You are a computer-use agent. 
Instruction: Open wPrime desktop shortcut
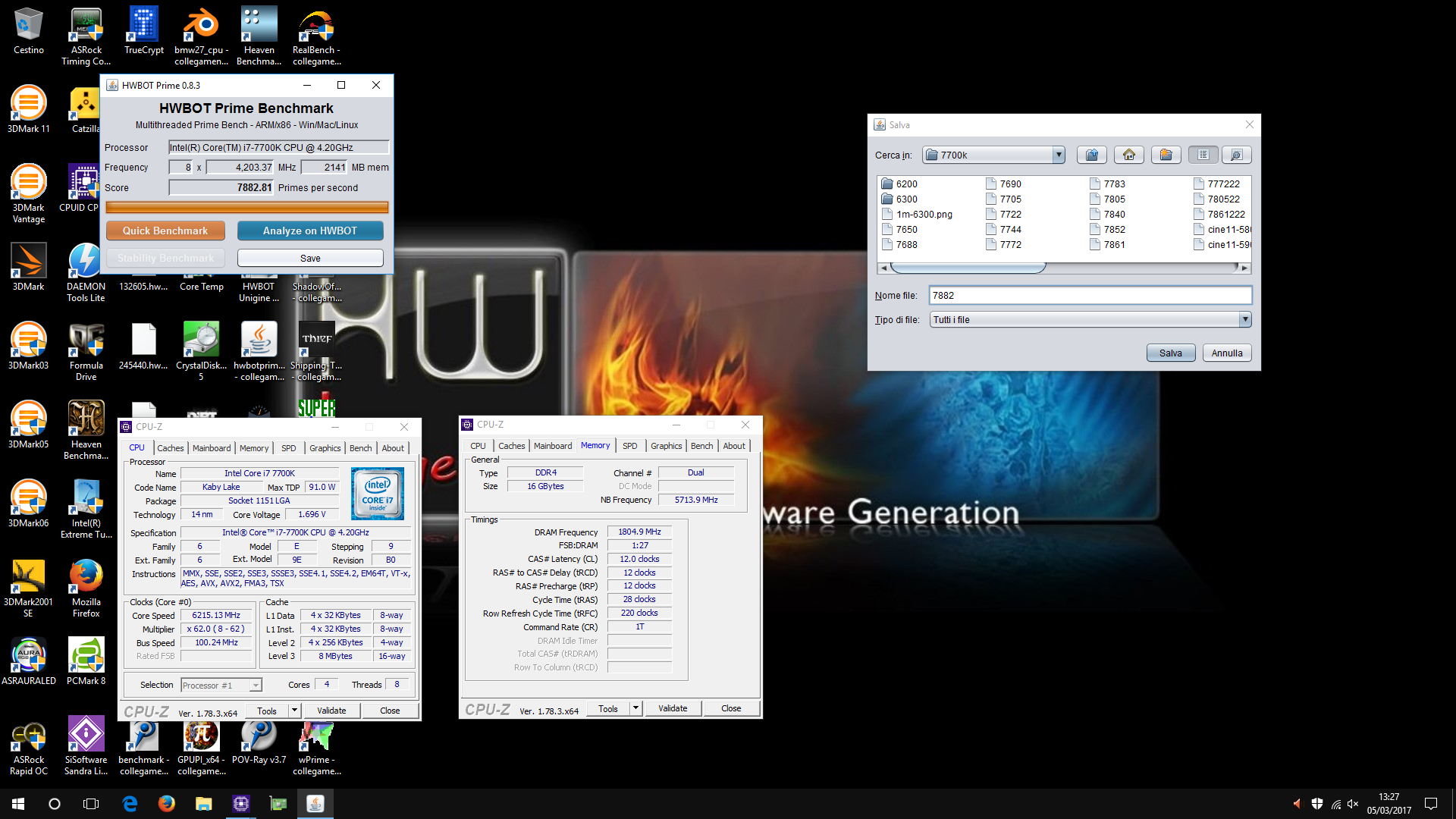coord(317,749)
